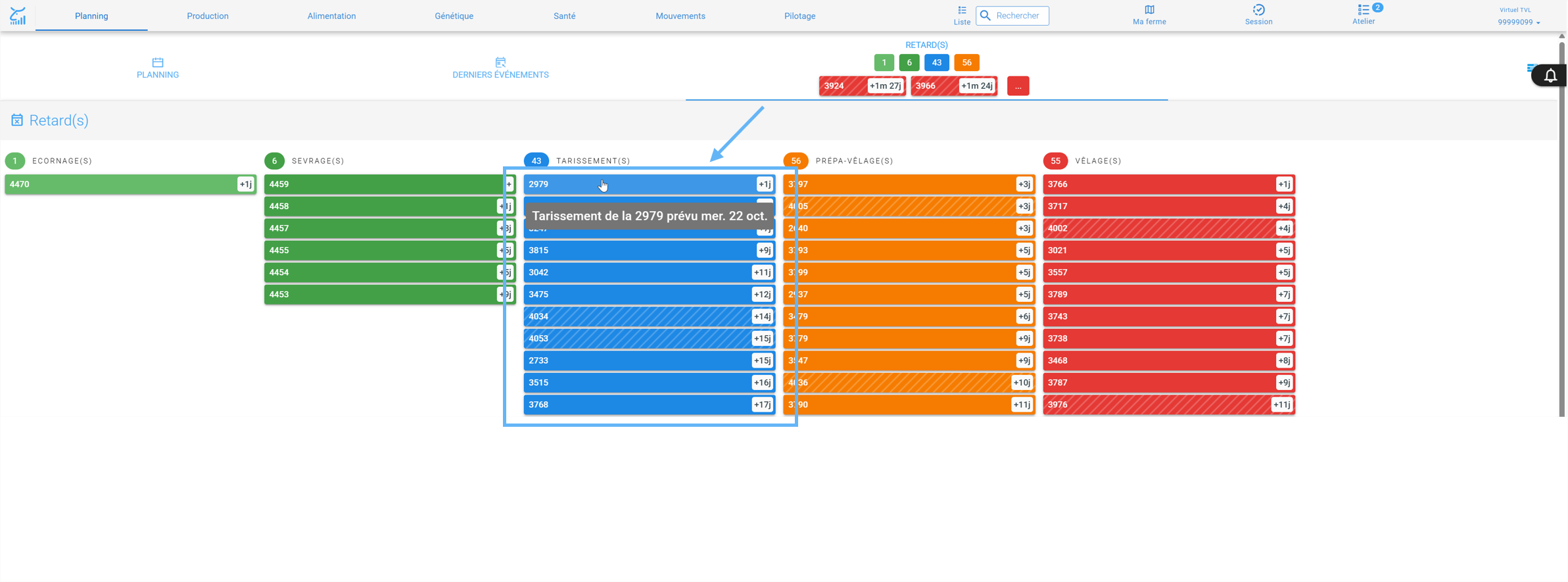Select hatched vêlage row 4002

point(1169,228)
